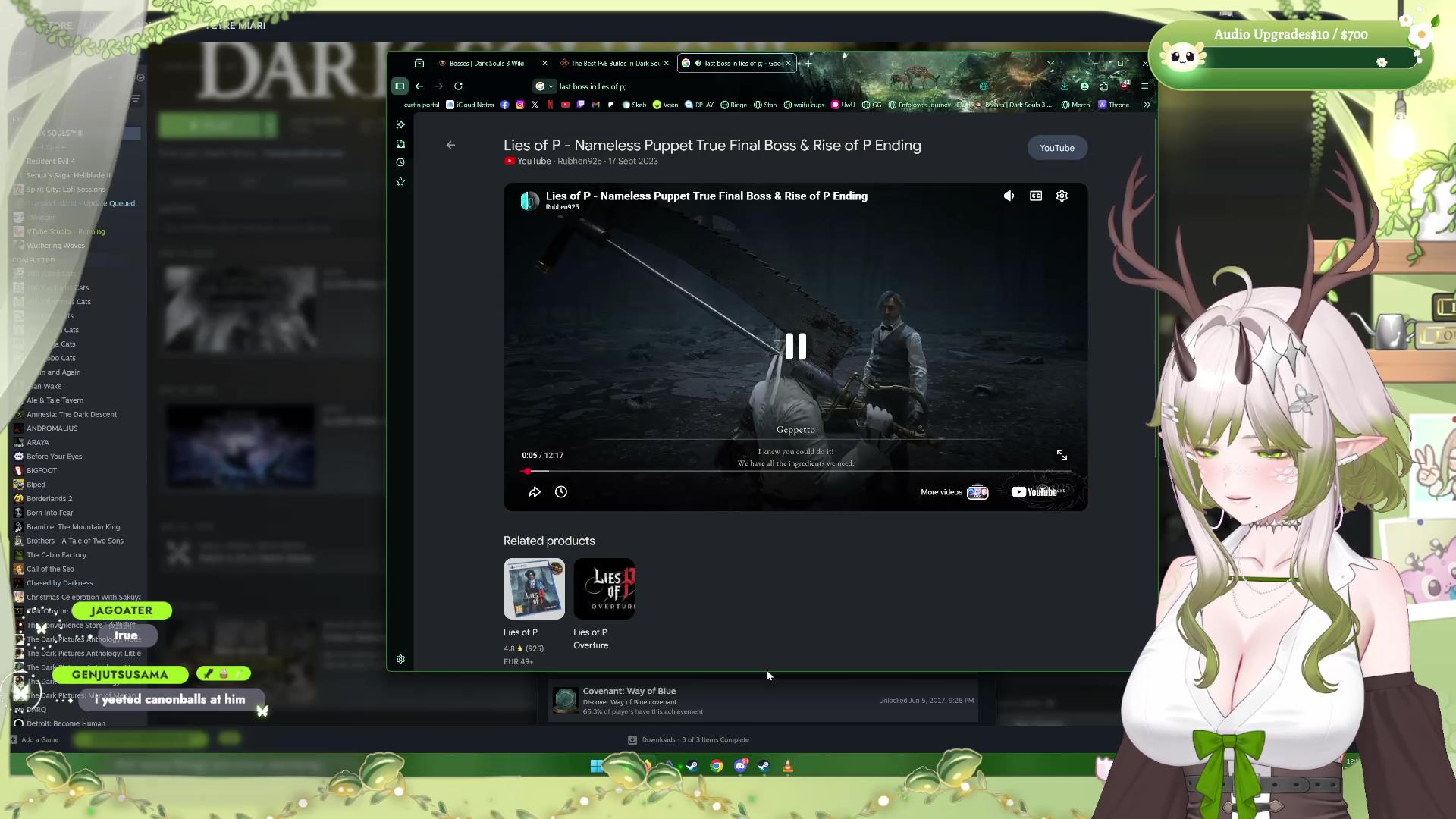Image resolution: width=1456 pixels, height=819 pixels.
Task: Click the Rubhen925 channel avatar on the video
Action: (x=530, y=200)
